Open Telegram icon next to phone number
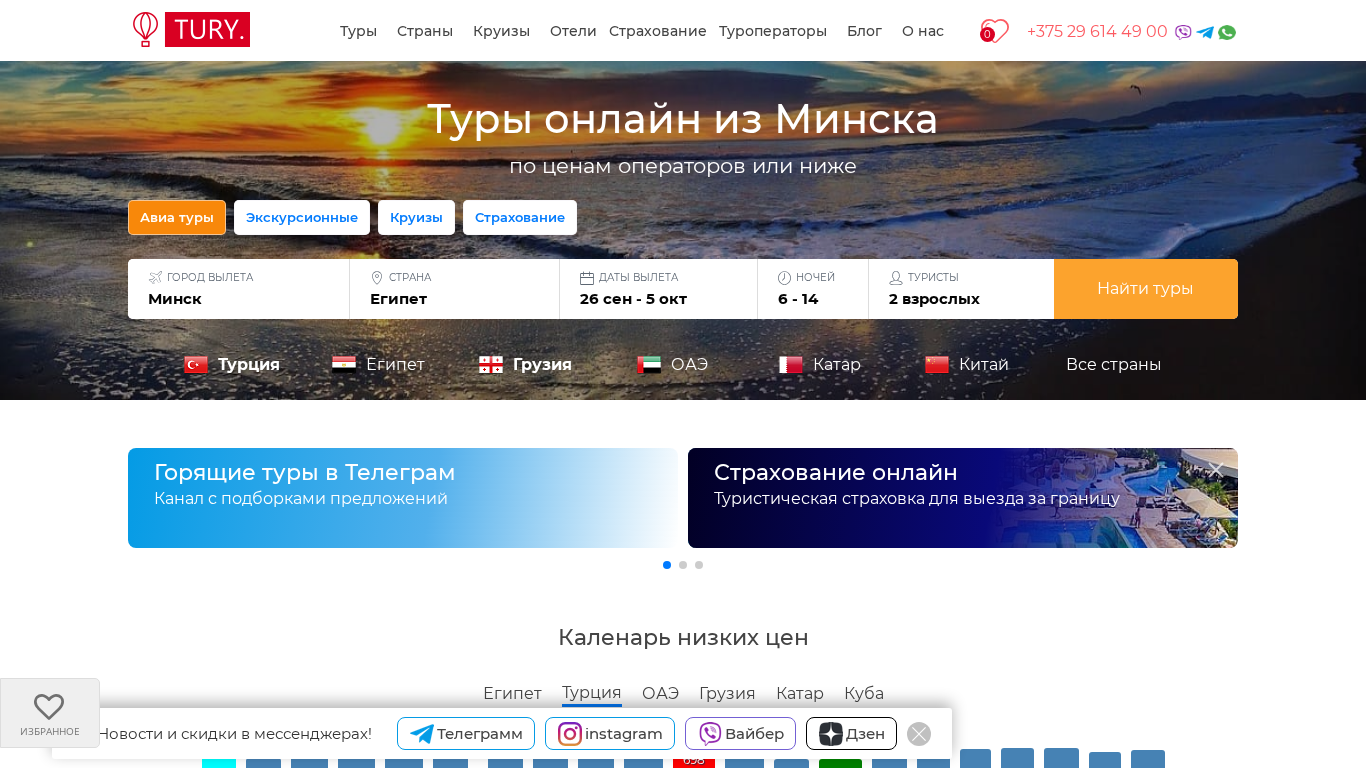 click(x=1205, y=32)
